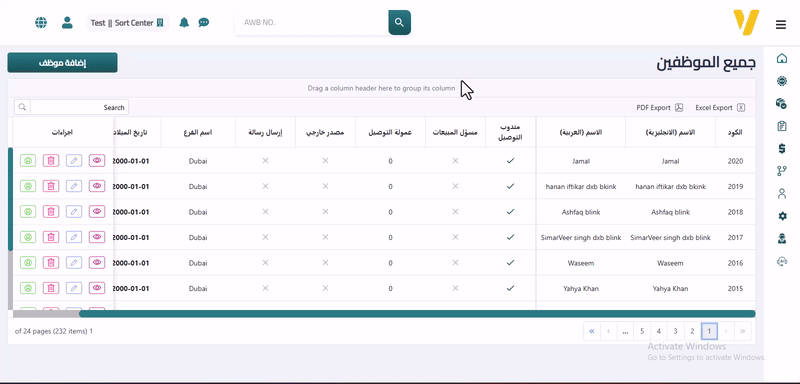Viewport: 800px width, 384px height.
Task: Open the globe language selector
Action: (x=41, y=22)
